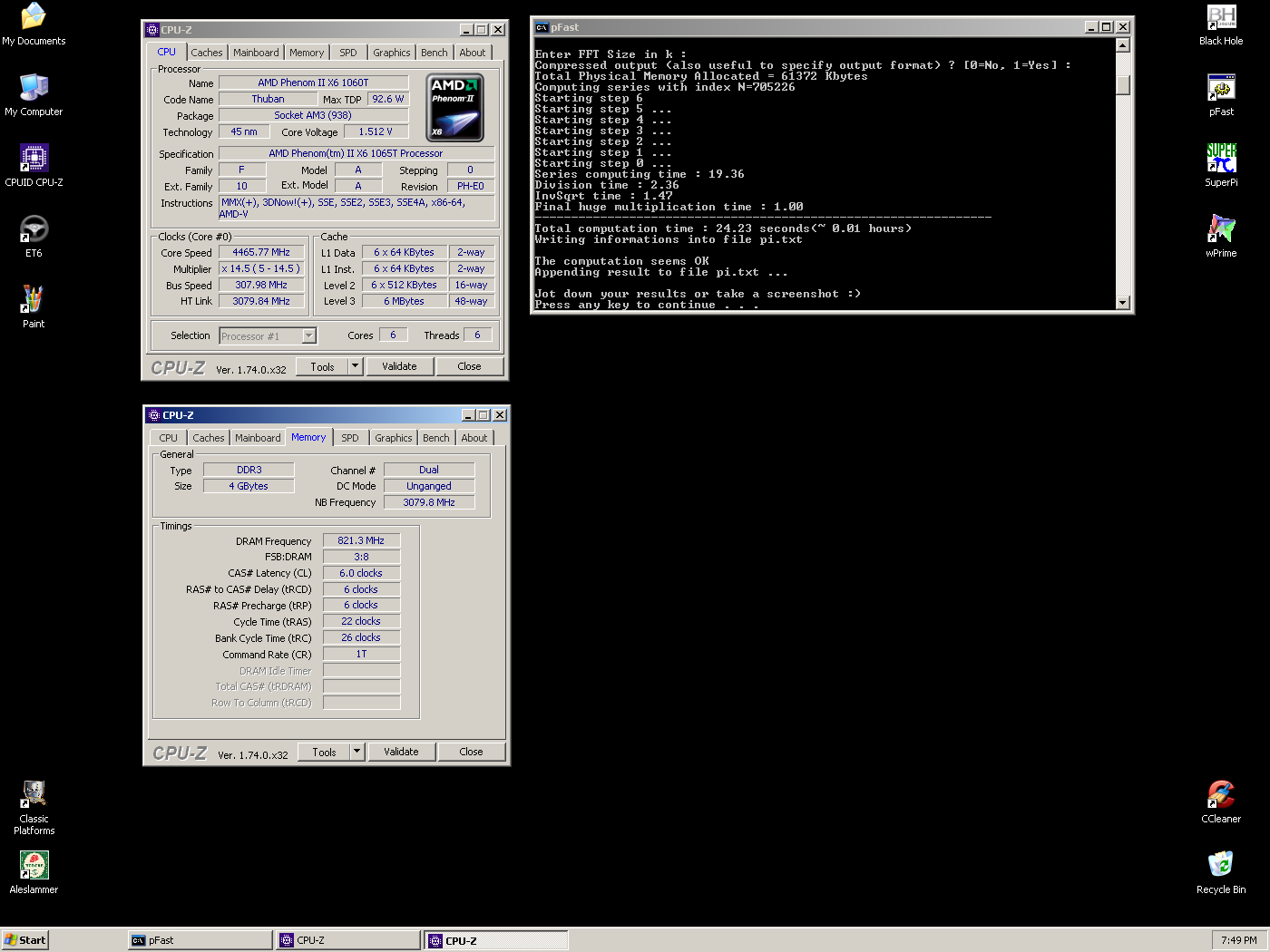This screenshot has width=1270, height=952.
Task: Open the Memory tab in upper CPU-Z window
Action: tap(307, 53)
